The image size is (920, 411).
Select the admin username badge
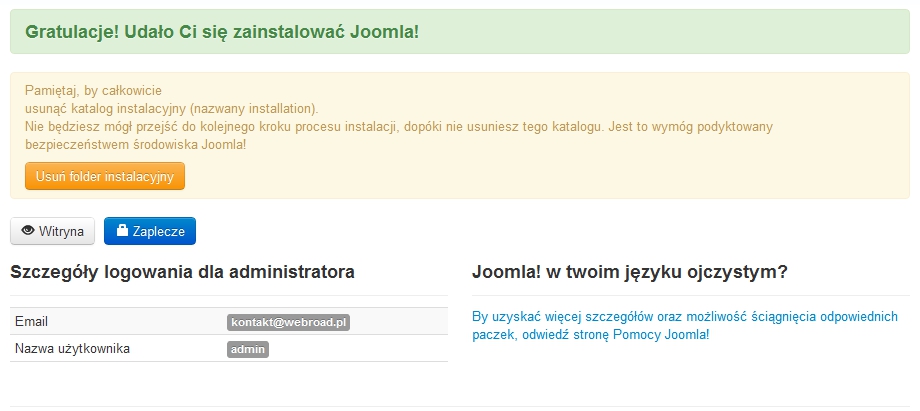pyautogui.click(x=248, y=349)
